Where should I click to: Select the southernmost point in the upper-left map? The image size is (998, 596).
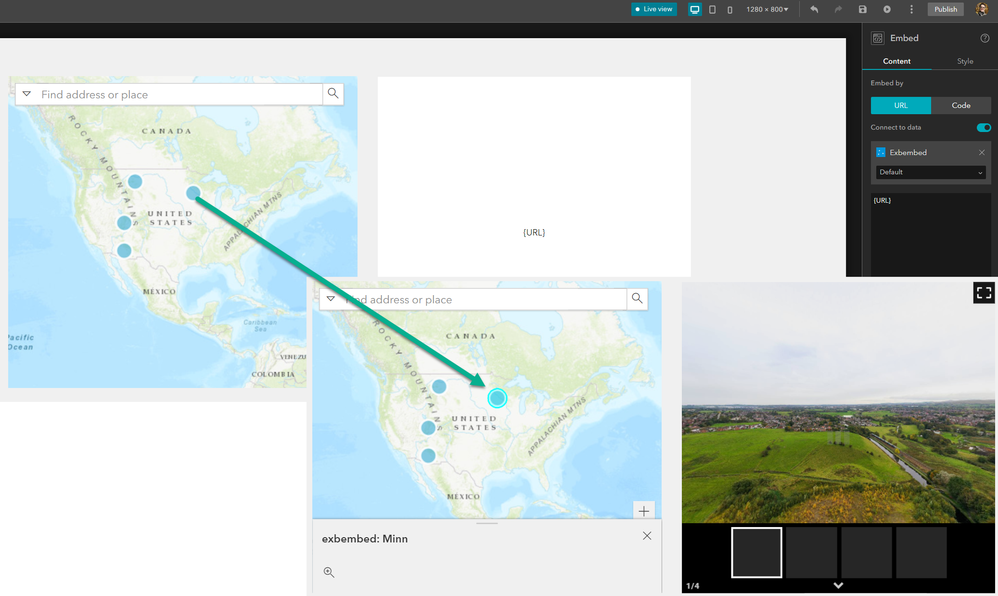coord(124,251)
